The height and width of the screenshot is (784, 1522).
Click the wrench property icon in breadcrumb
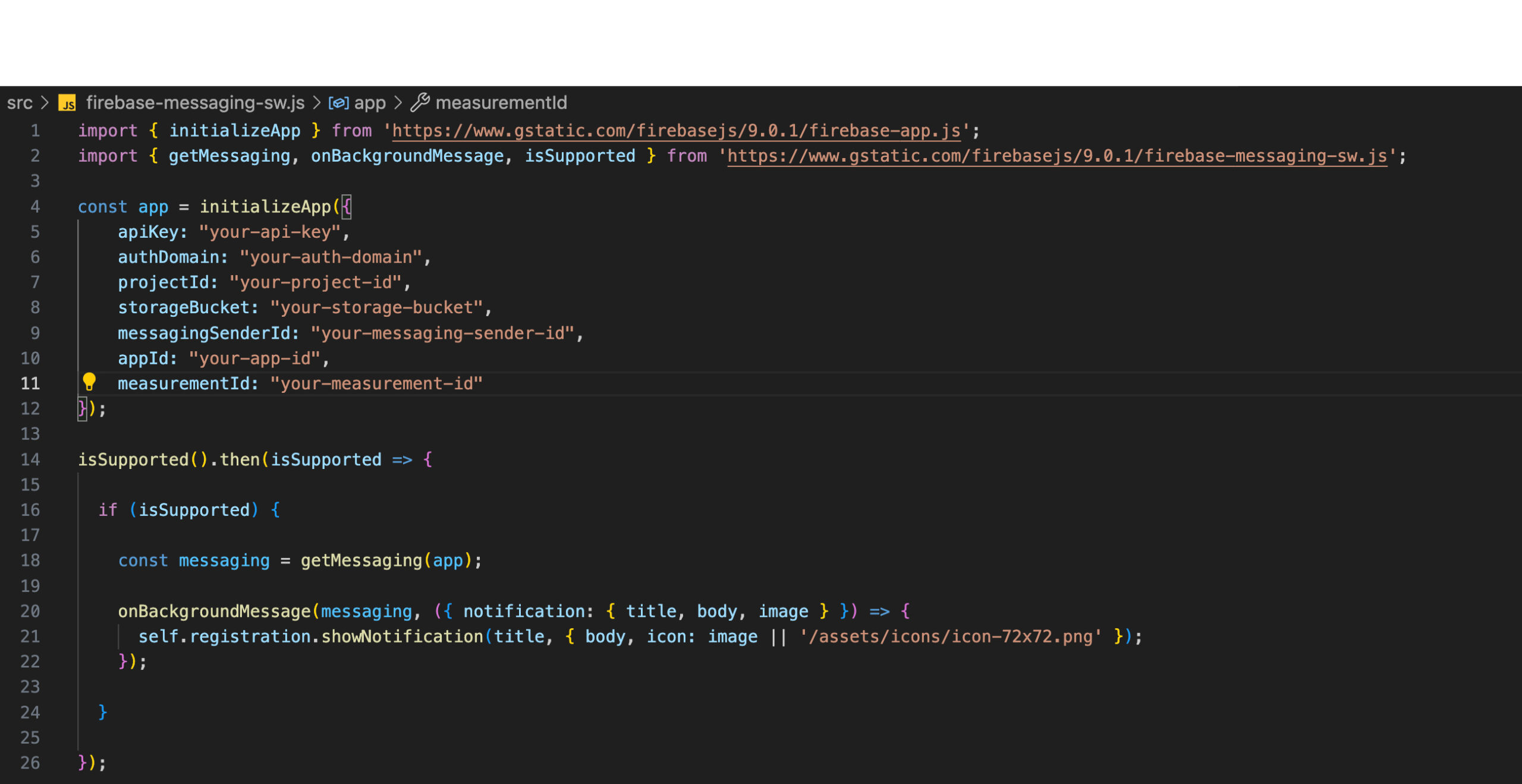pos(420,103)
